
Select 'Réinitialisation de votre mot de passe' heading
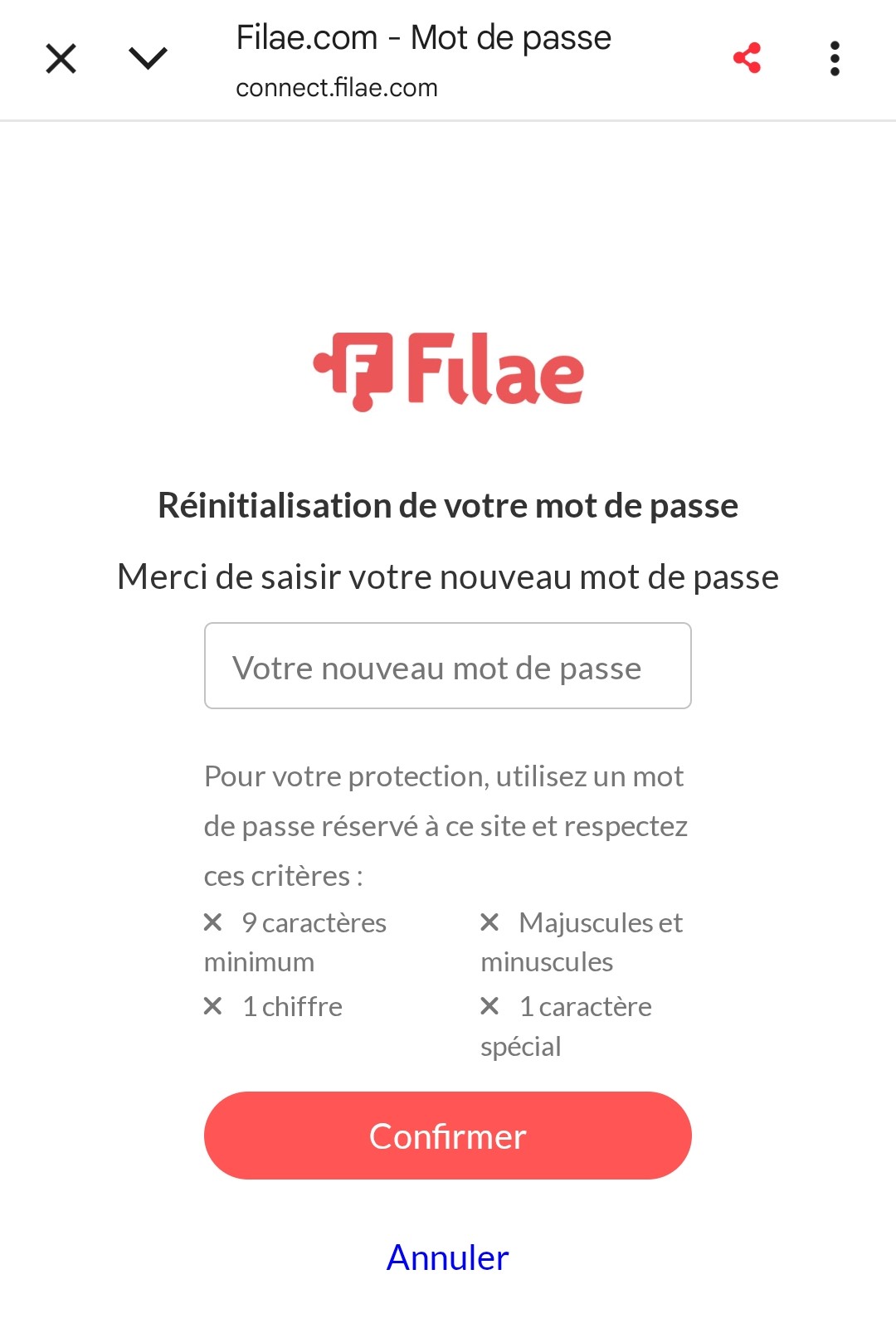pyautogui.click(x=448, y=505)
